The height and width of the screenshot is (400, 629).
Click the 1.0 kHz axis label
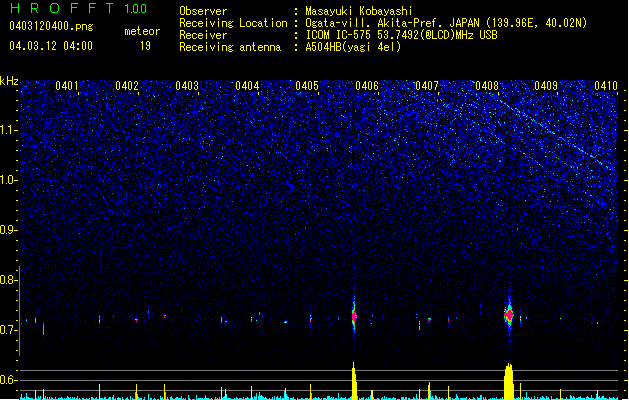click(9, 180)
